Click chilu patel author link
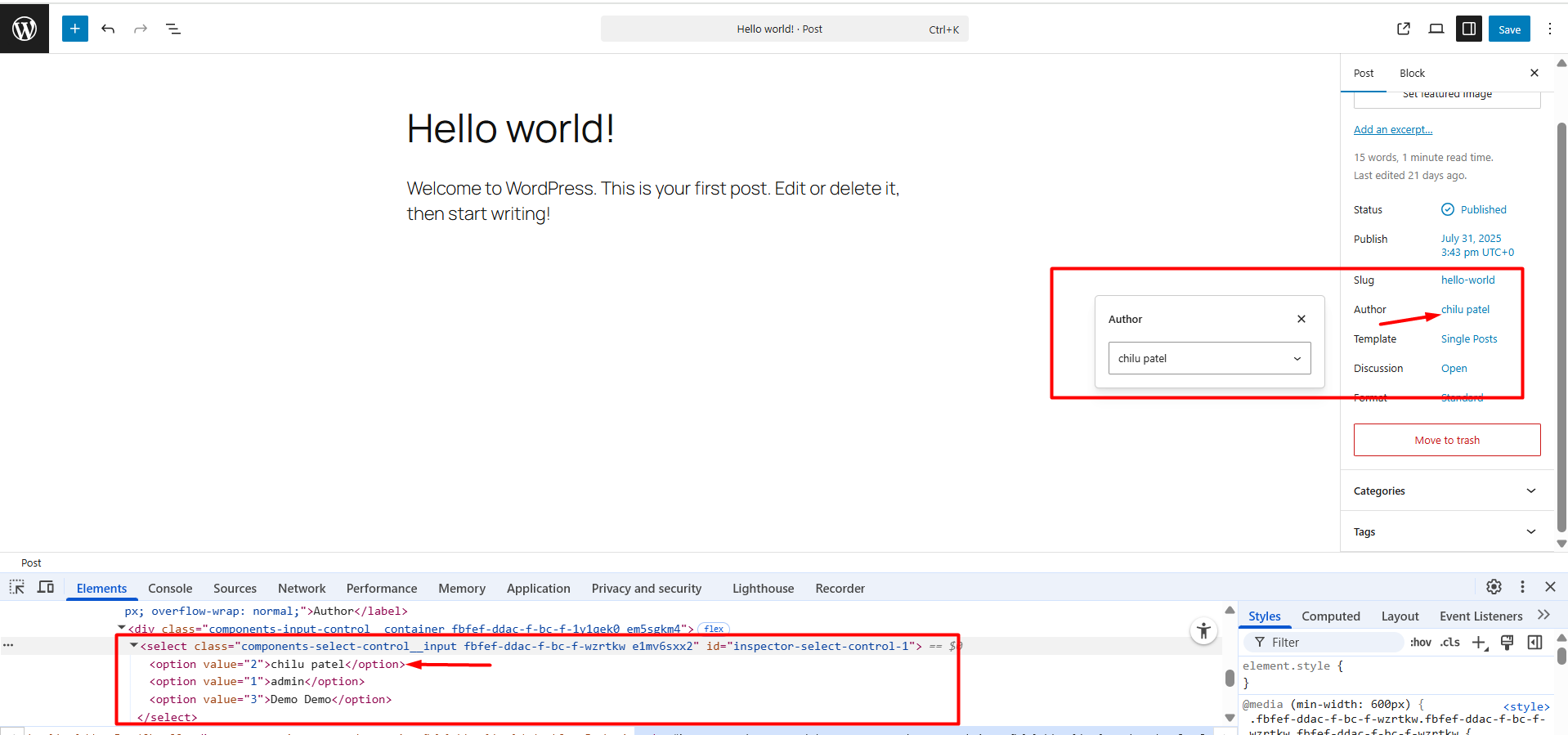Screen dimensions: 1568x735 1465,309
